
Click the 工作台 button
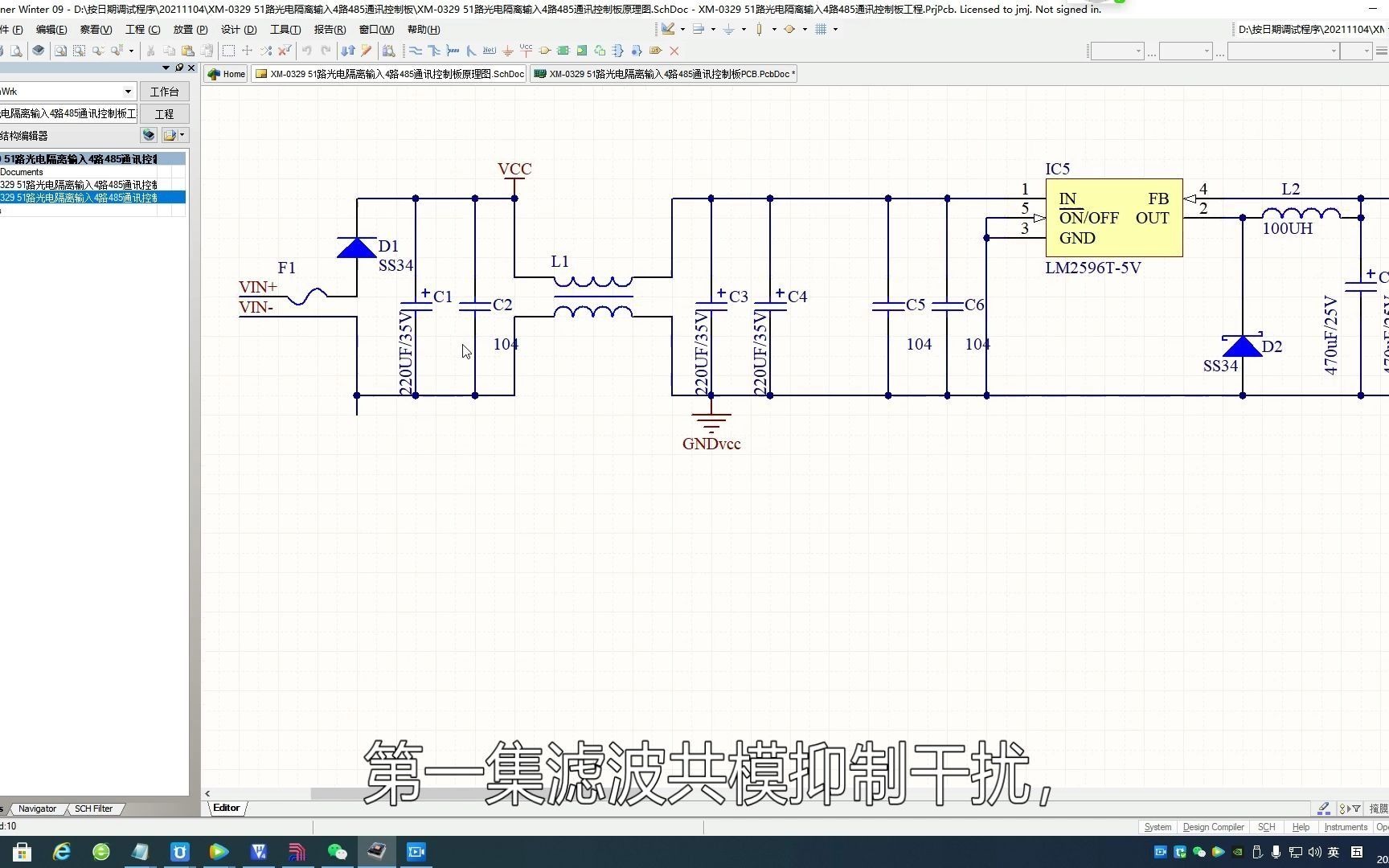pos(164,92)
